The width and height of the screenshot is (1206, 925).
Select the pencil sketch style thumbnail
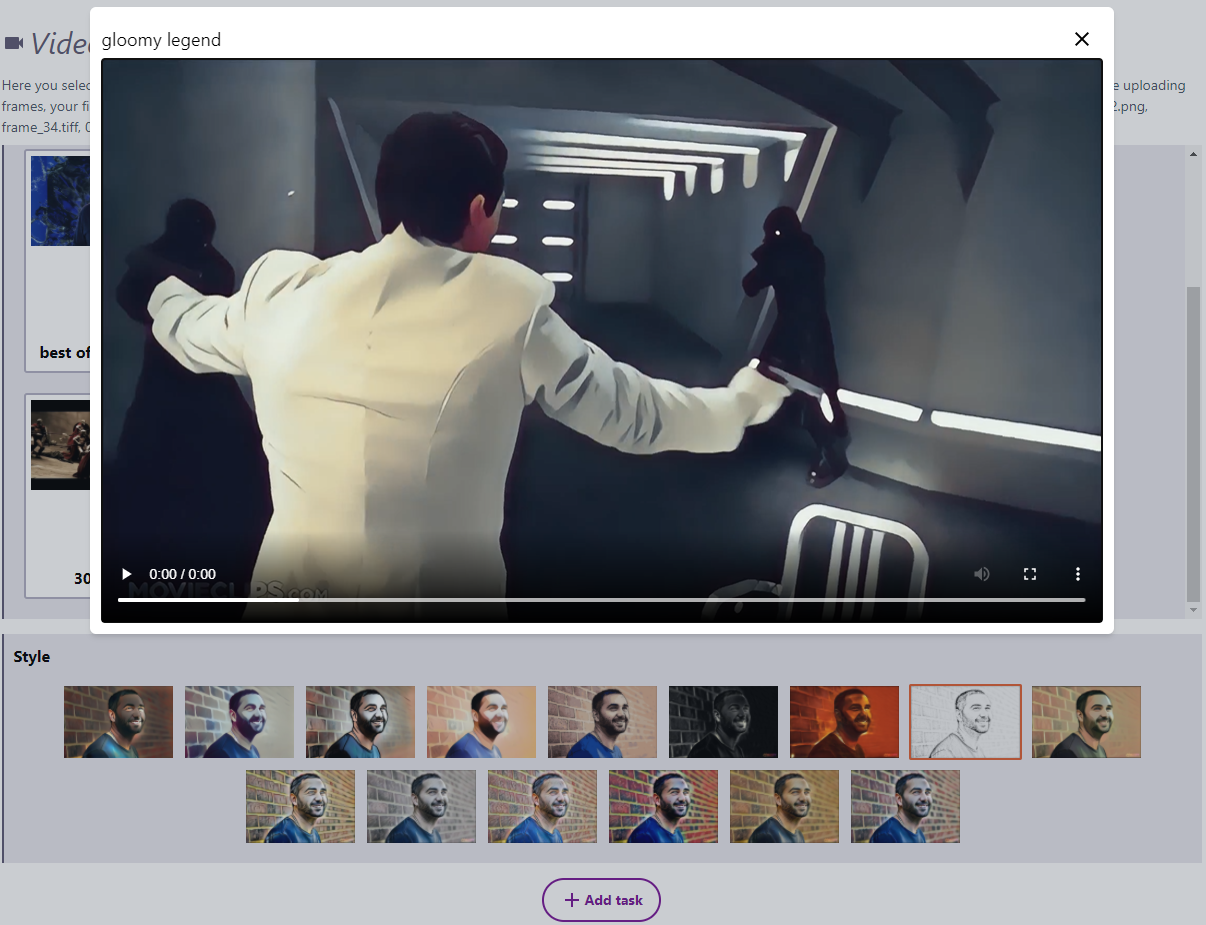coord(965,722)
